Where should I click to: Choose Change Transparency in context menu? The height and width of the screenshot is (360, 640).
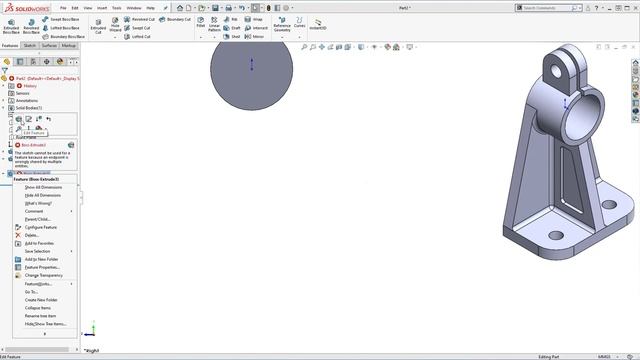(x=44, y=275)
